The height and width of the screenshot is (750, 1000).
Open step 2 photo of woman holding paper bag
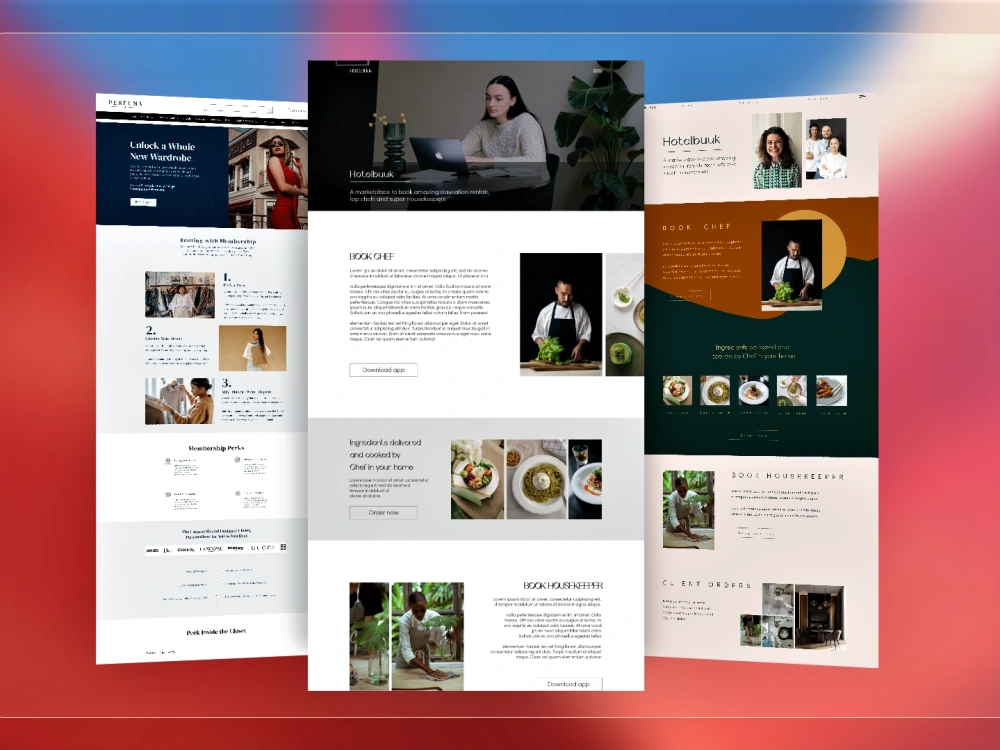tap(253, 348)
